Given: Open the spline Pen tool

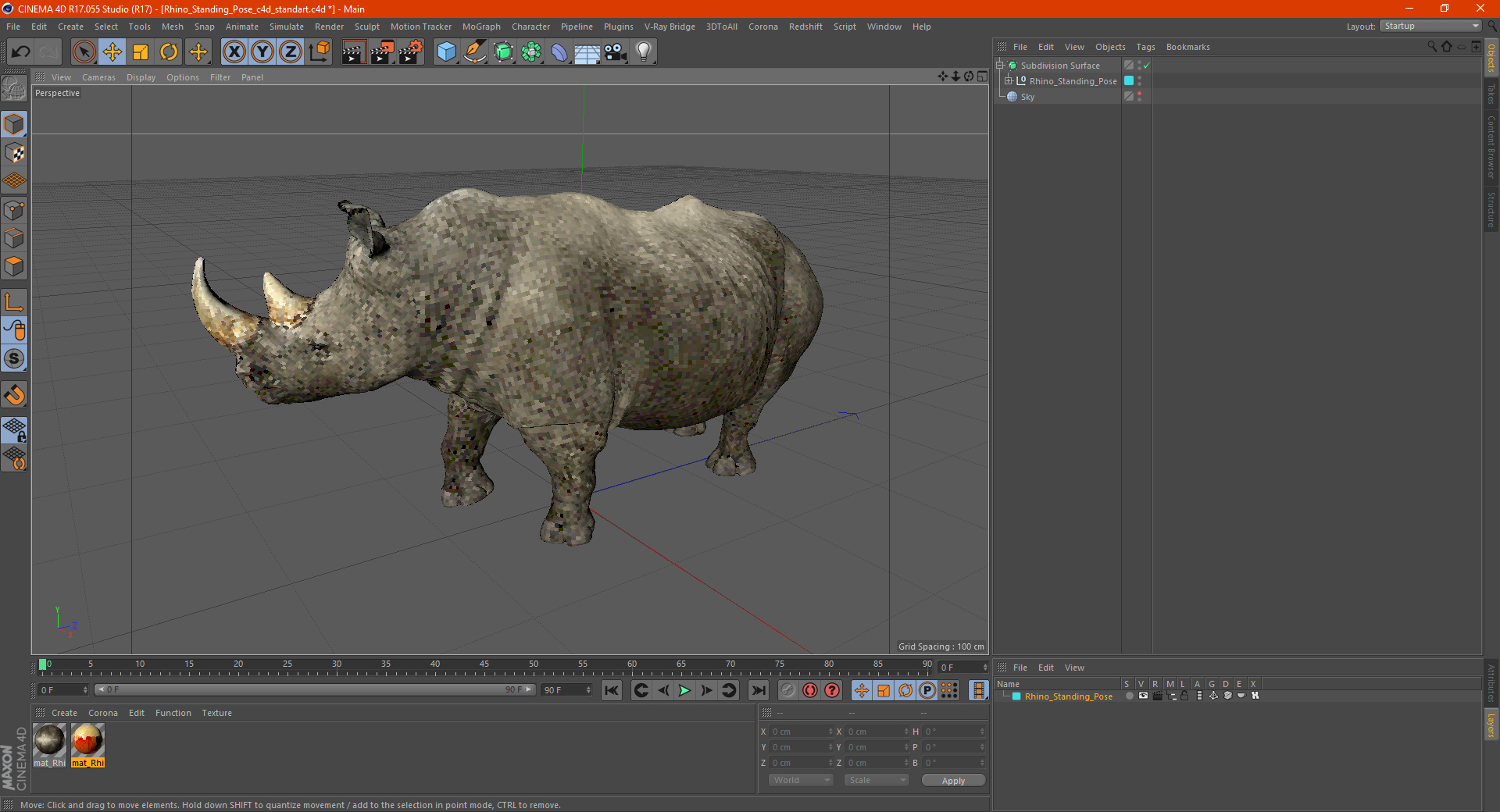Looking at the screenshot, I should pyautogui.click(x=475, y=52).
